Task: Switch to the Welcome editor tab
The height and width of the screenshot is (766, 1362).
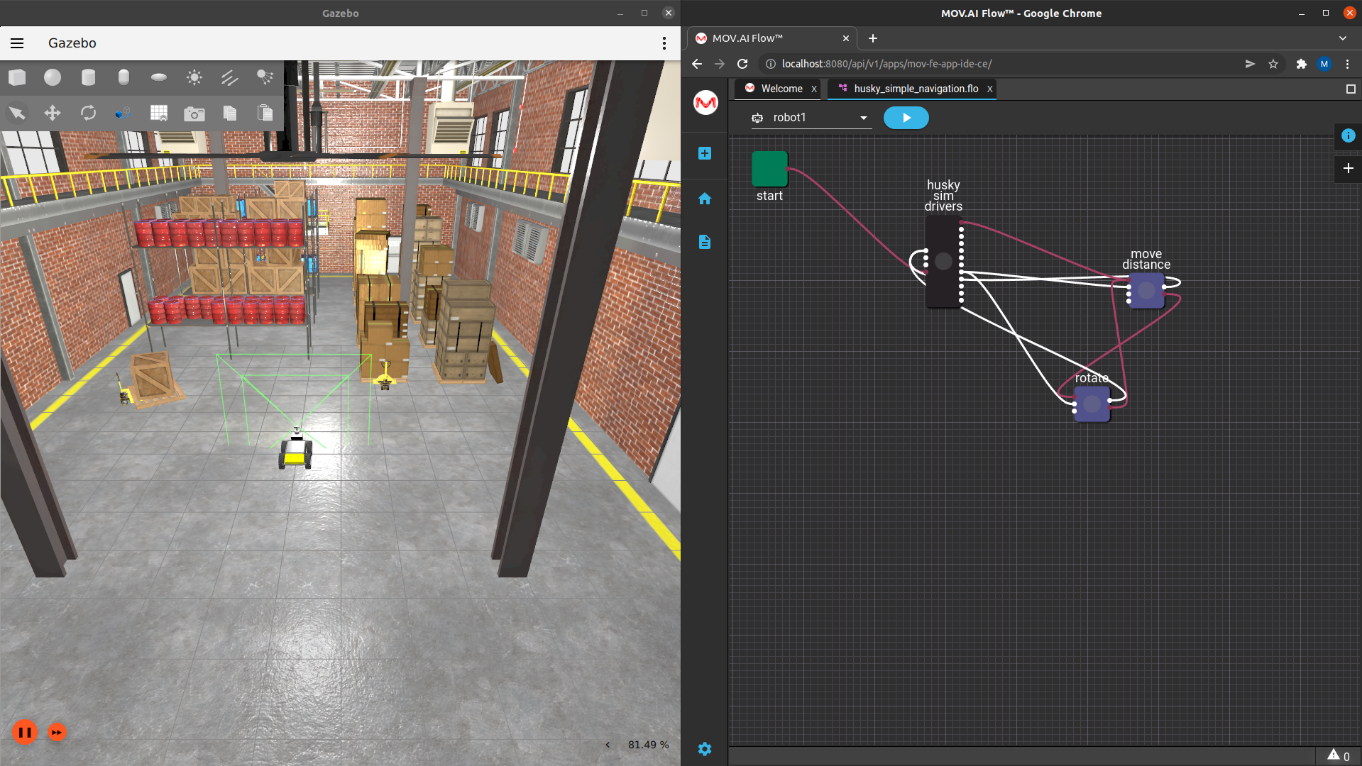Action: coord(781,88)
